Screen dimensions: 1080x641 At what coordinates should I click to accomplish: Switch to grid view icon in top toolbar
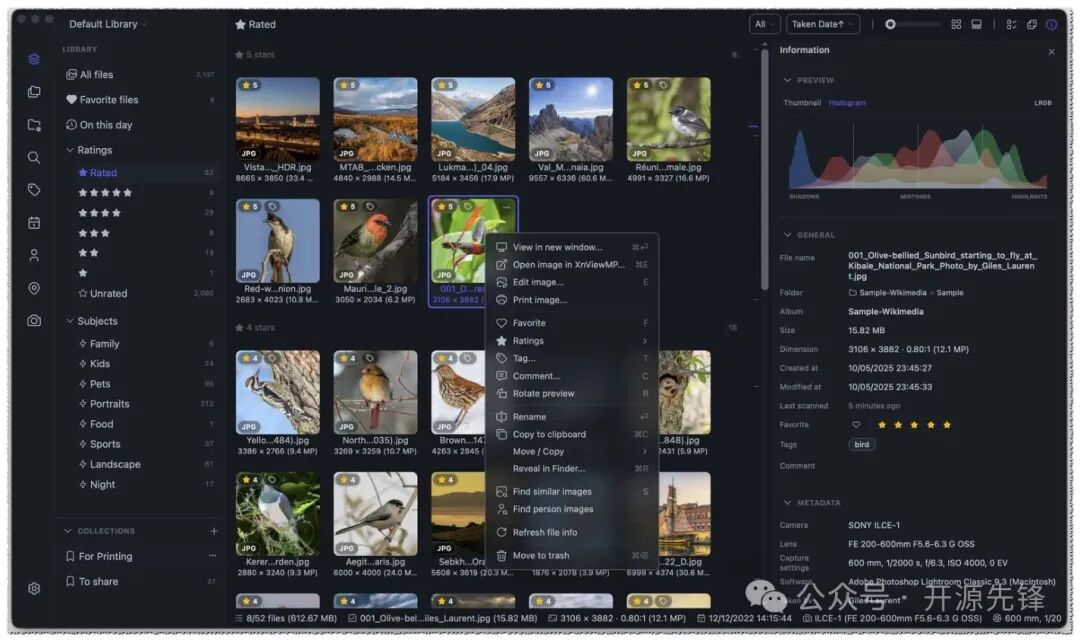click(956, 24)
